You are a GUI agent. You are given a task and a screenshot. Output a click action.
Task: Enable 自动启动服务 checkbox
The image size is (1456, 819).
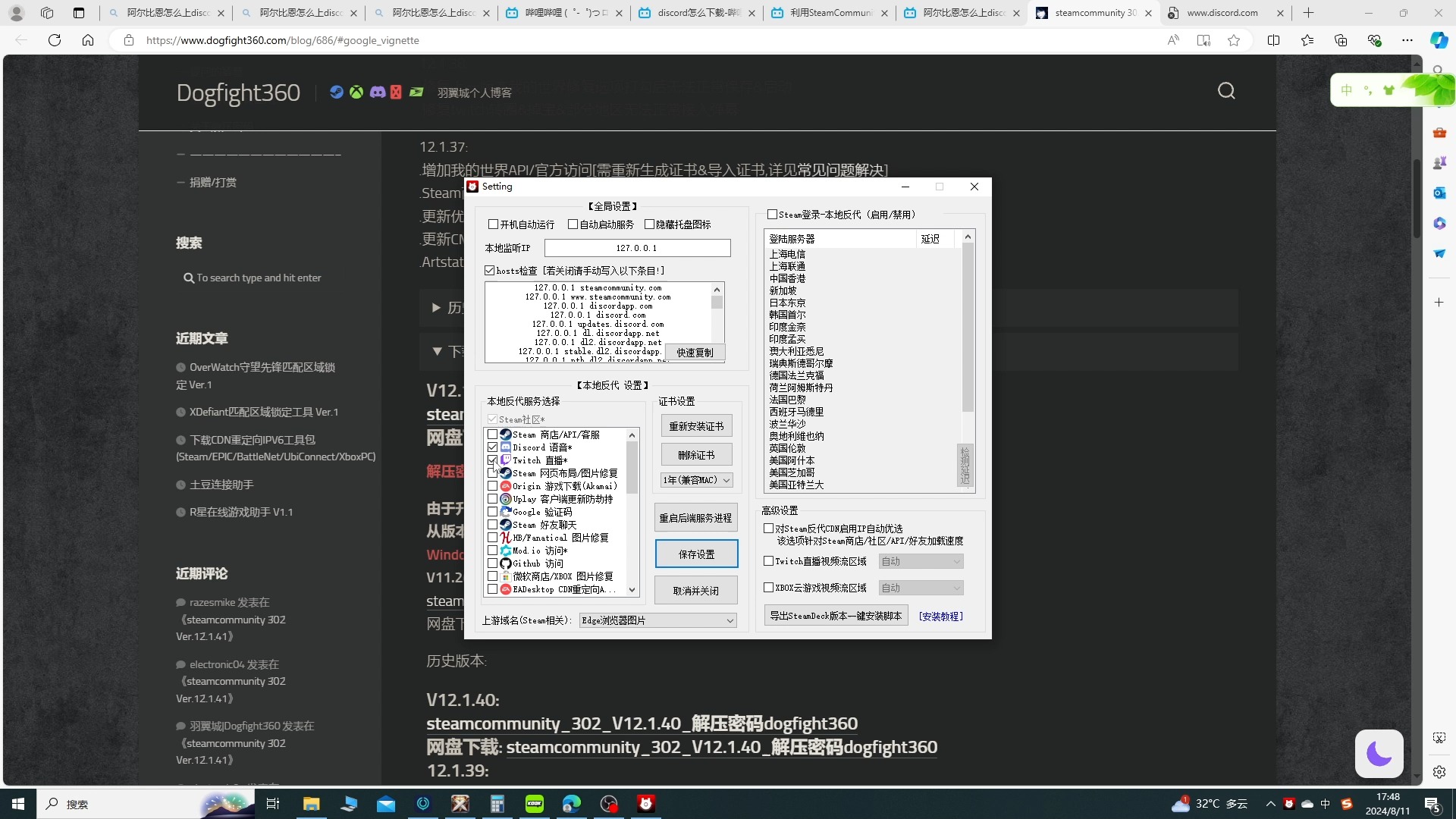573,224
